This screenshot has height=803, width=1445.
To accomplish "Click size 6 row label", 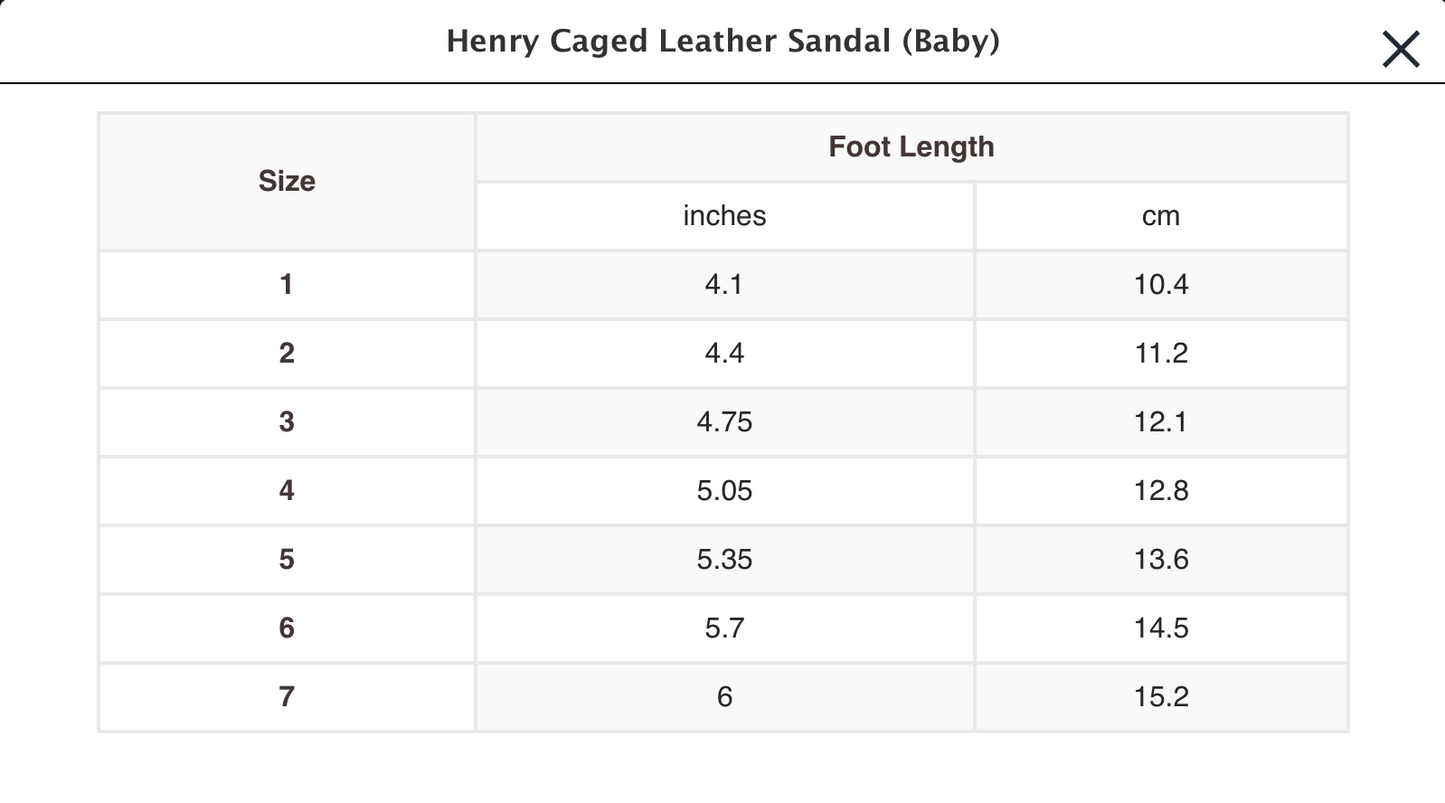I will 287,628.
